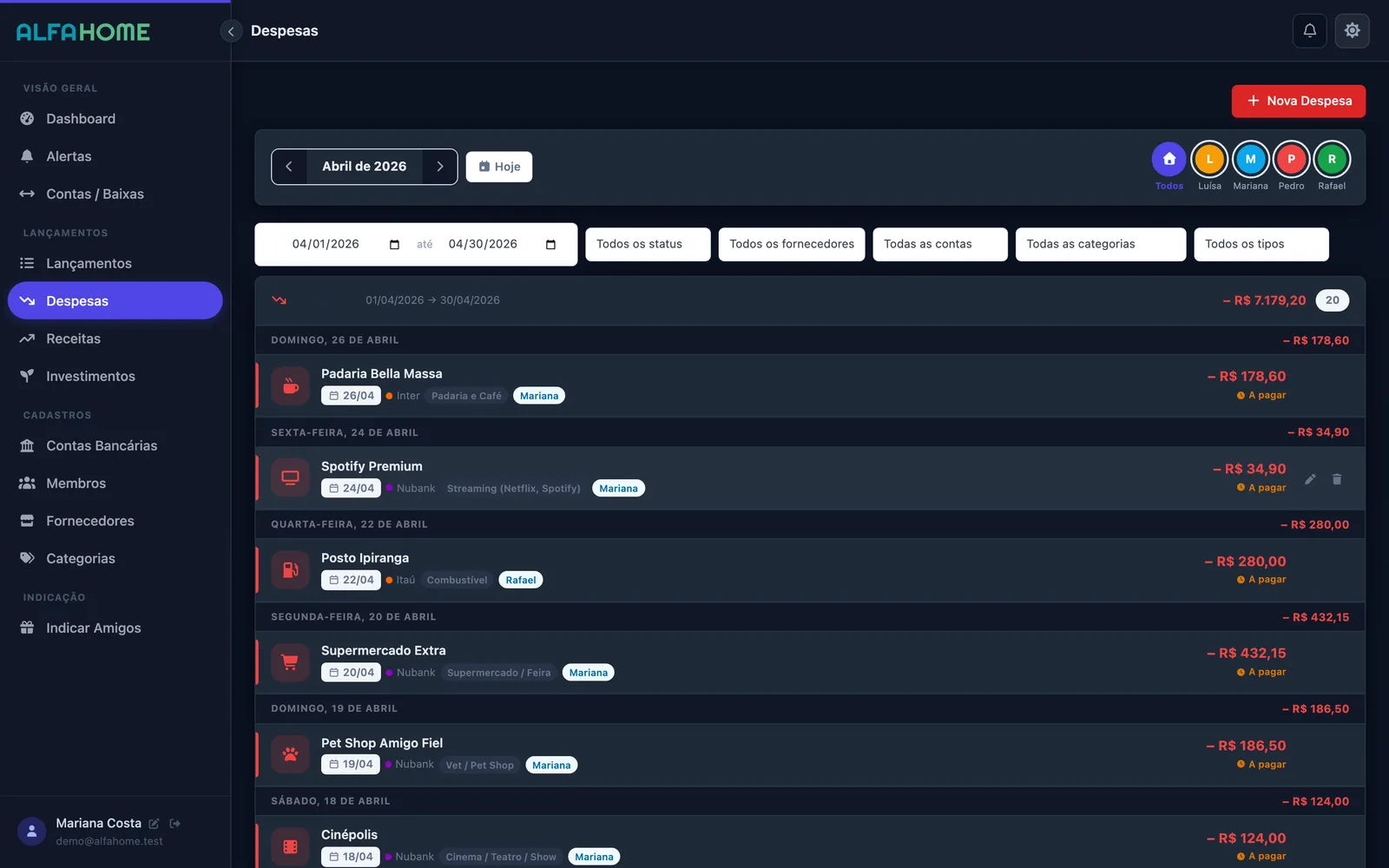Open Todas as contas dropdown

click(x=940, y=245)
